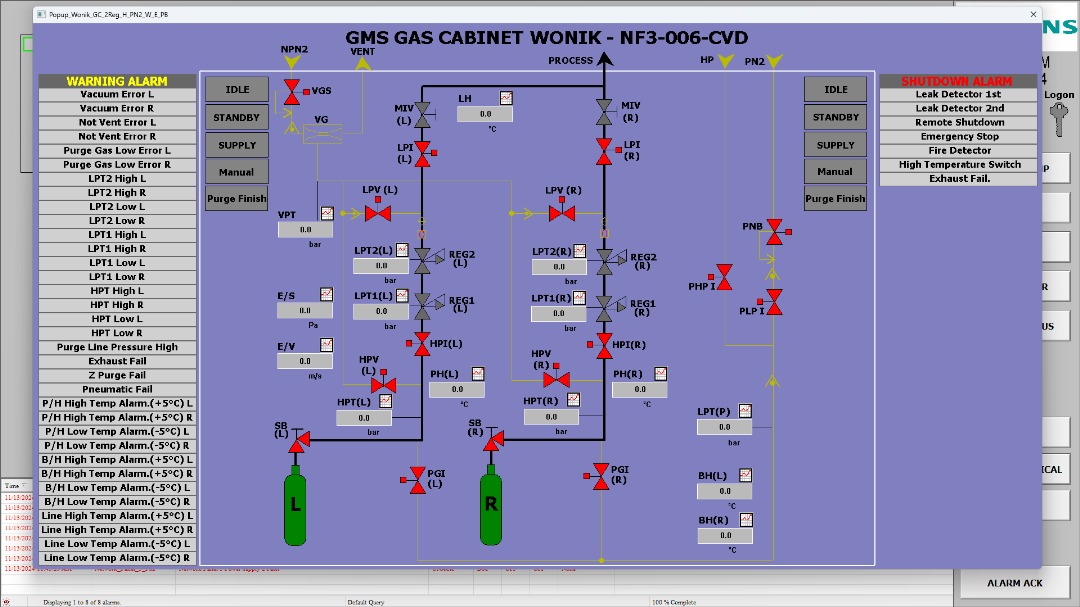Click the SUPPLY button near the VG symbol
The image size is (1080, 607).
[237, 145]
